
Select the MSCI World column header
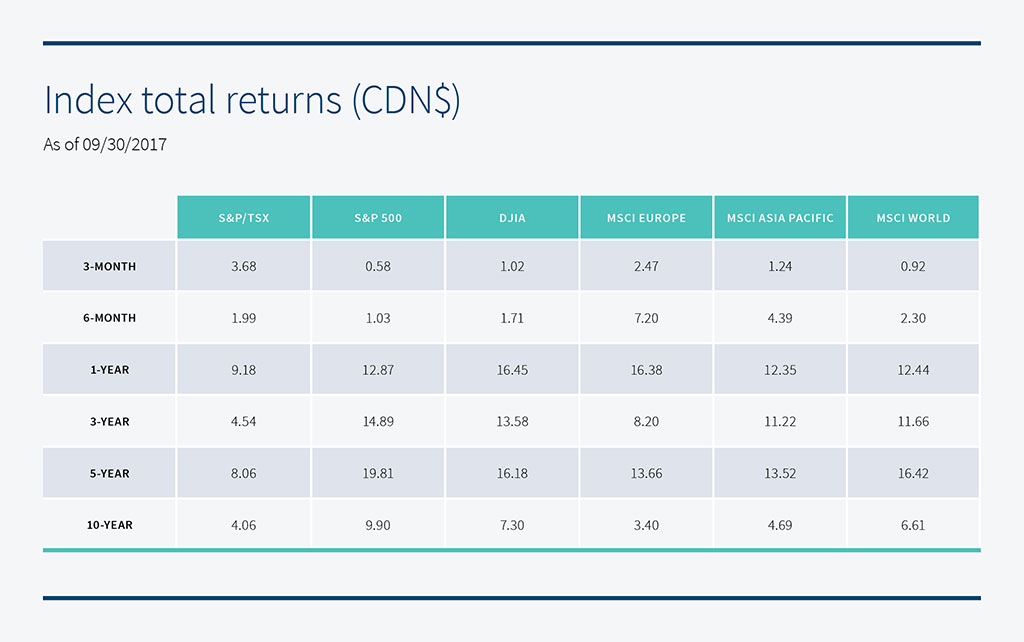(913, 218)
